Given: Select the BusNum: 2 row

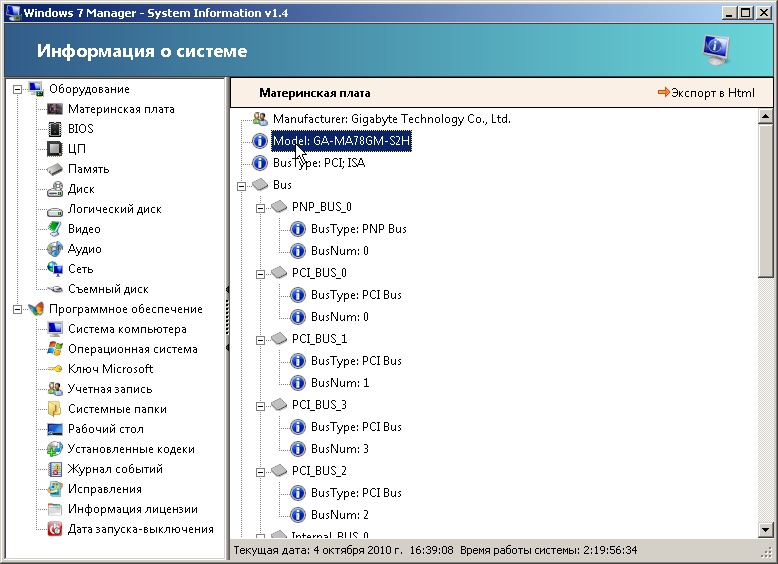Looking at the screenshot, I should click(340, 515).
